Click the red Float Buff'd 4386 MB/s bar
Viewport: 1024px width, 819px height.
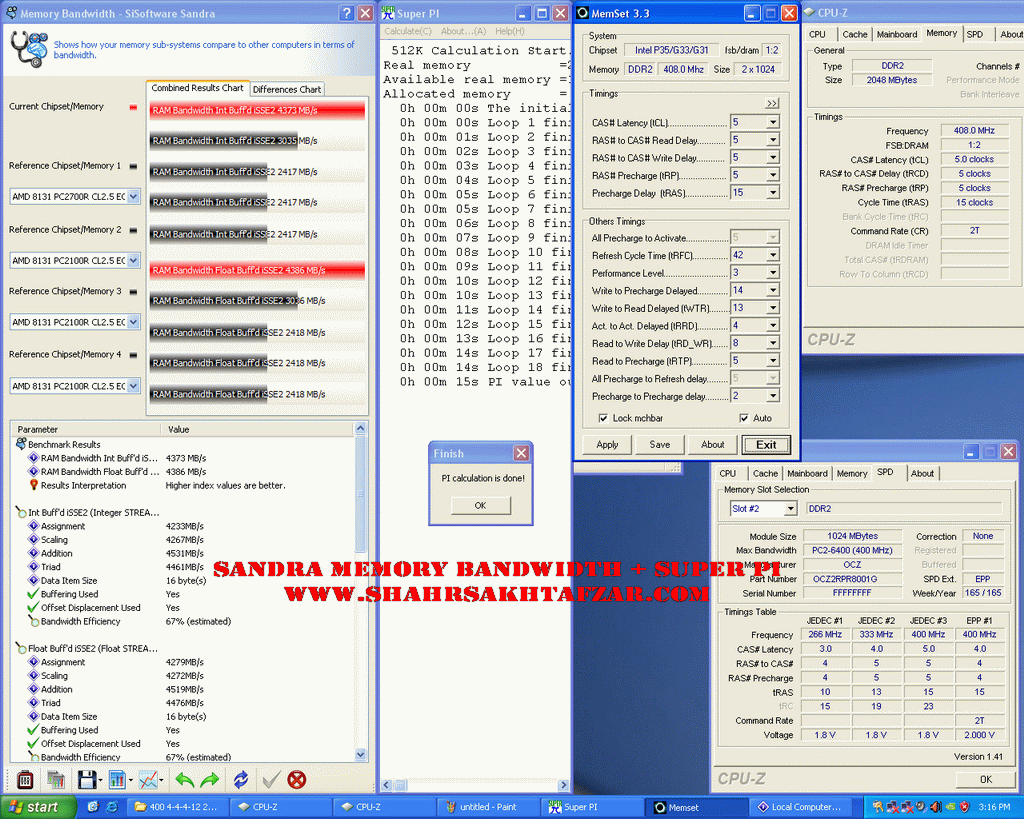[257, 270]
